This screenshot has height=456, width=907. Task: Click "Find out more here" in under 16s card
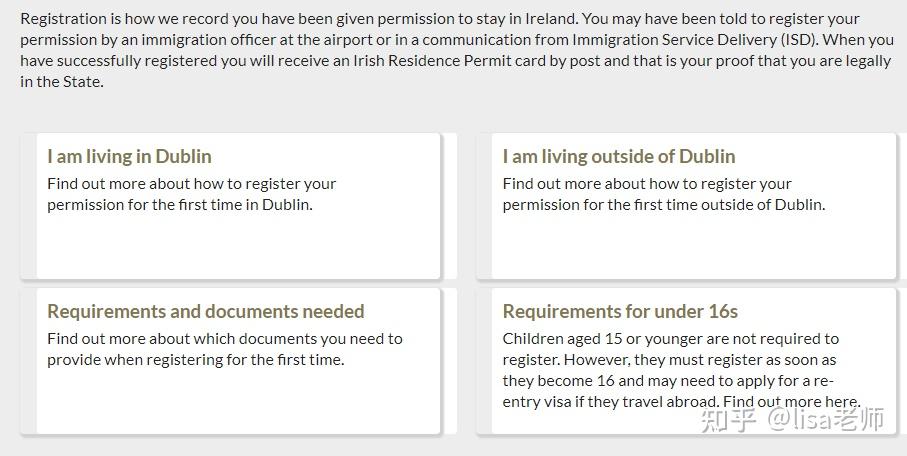(792, 402)
